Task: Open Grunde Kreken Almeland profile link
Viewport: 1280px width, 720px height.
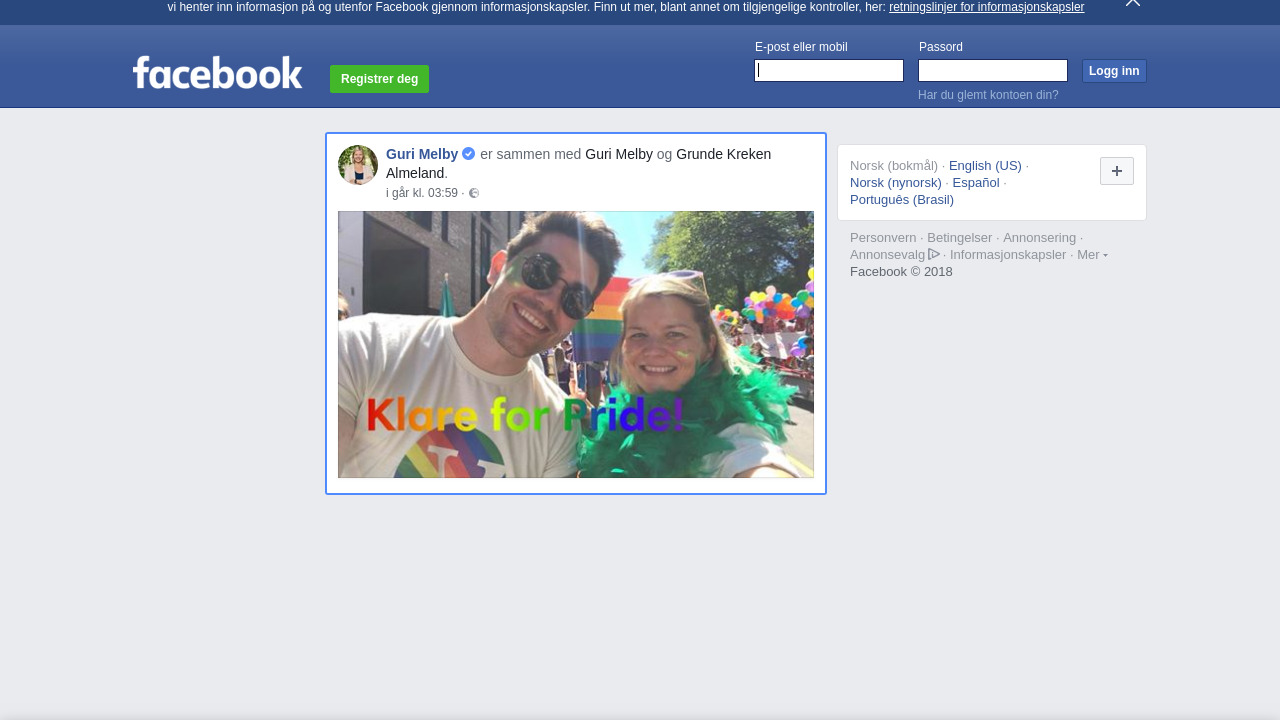Action: (578, 163)
